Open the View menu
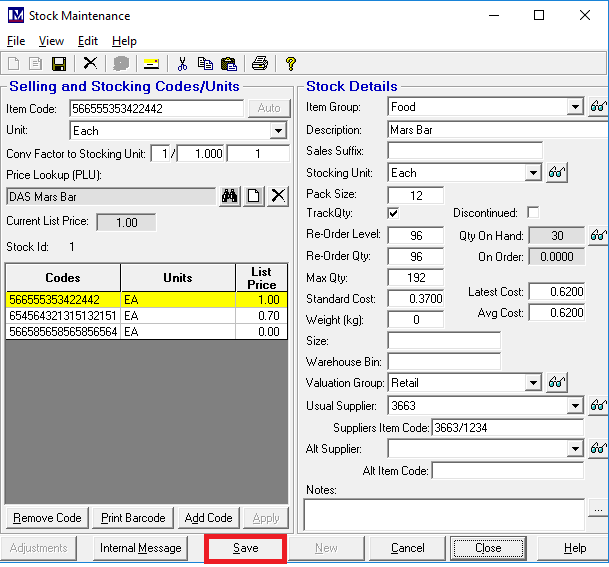The width and height of the screenshot is (609, 567). [51, 41]
